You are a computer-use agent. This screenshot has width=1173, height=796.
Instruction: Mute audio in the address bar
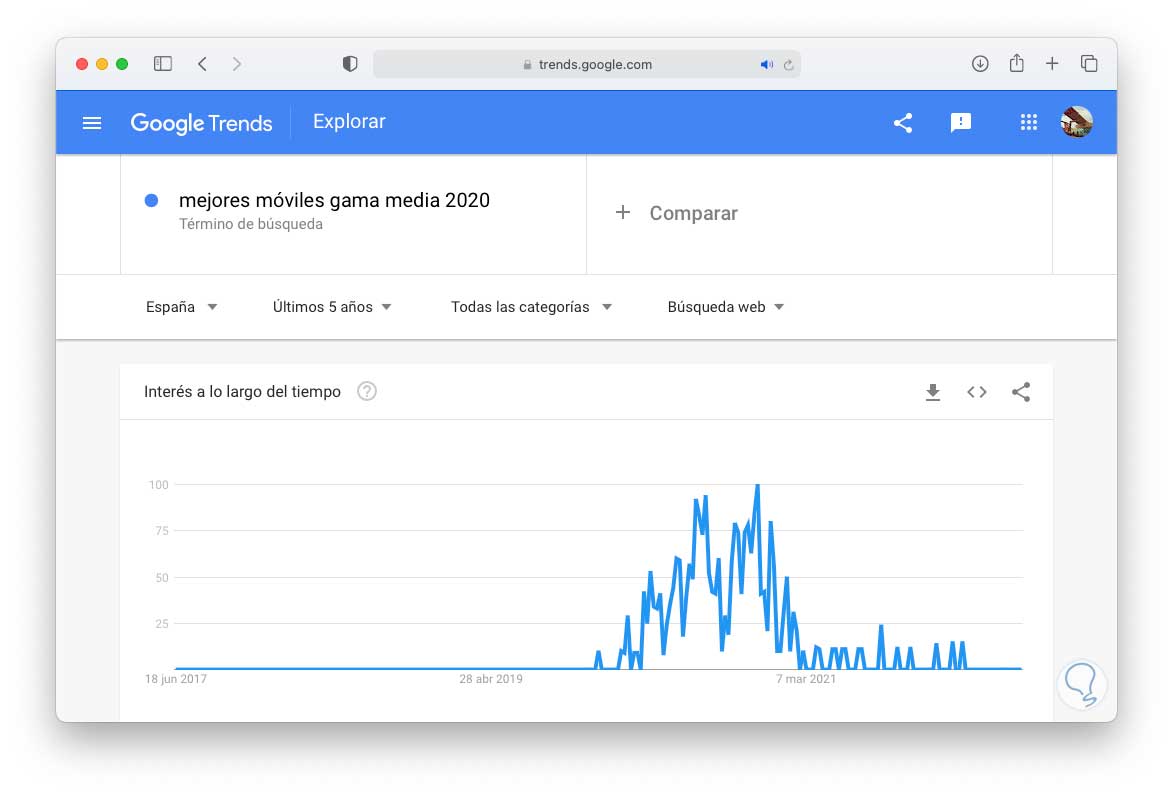click(766, 64)
